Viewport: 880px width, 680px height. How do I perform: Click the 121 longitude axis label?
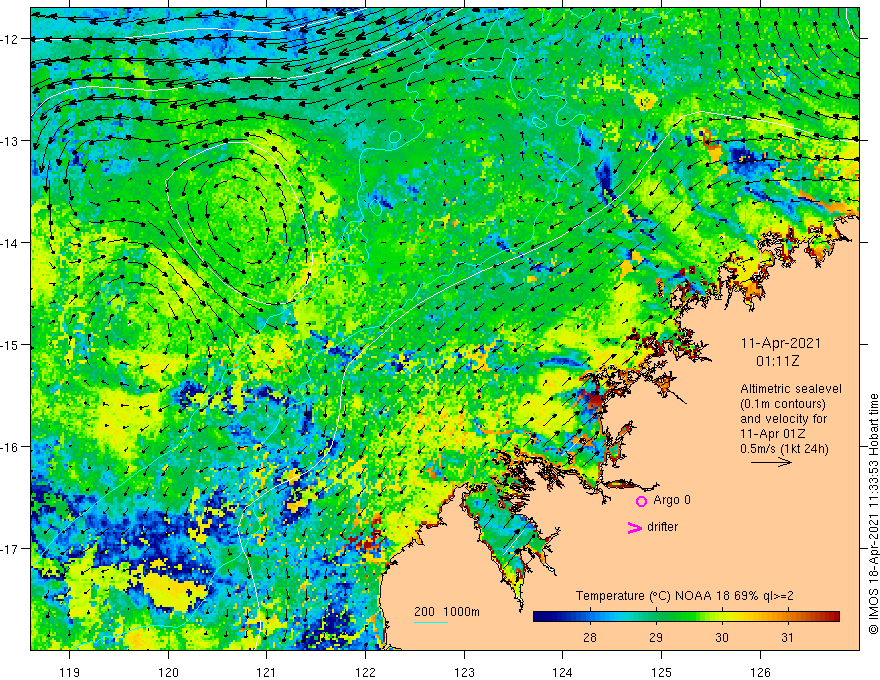tap(267, 672)
